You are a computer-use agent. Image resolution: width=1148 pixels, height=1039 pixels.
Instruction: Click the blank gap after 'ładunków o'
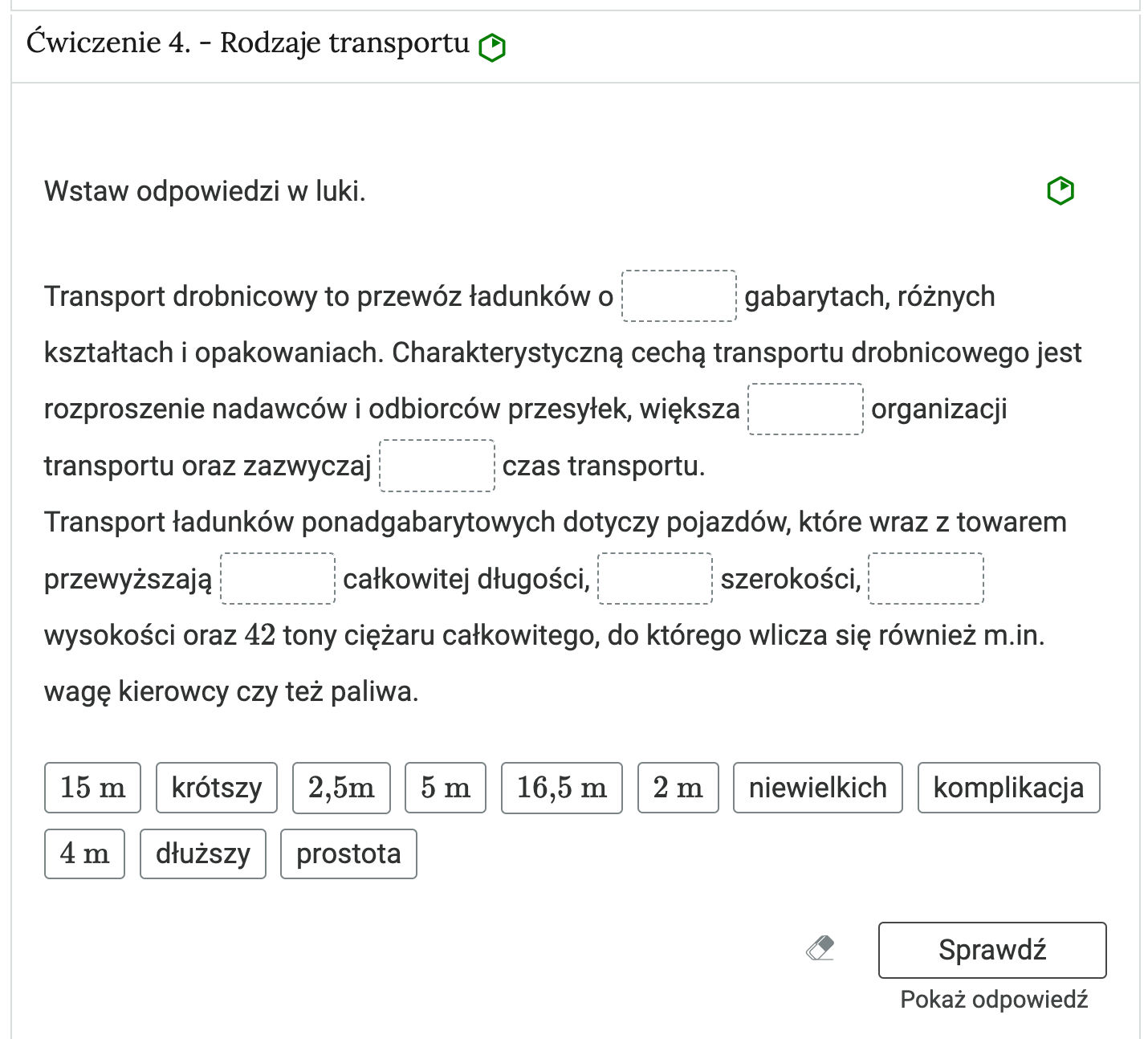tap(679, 295)
